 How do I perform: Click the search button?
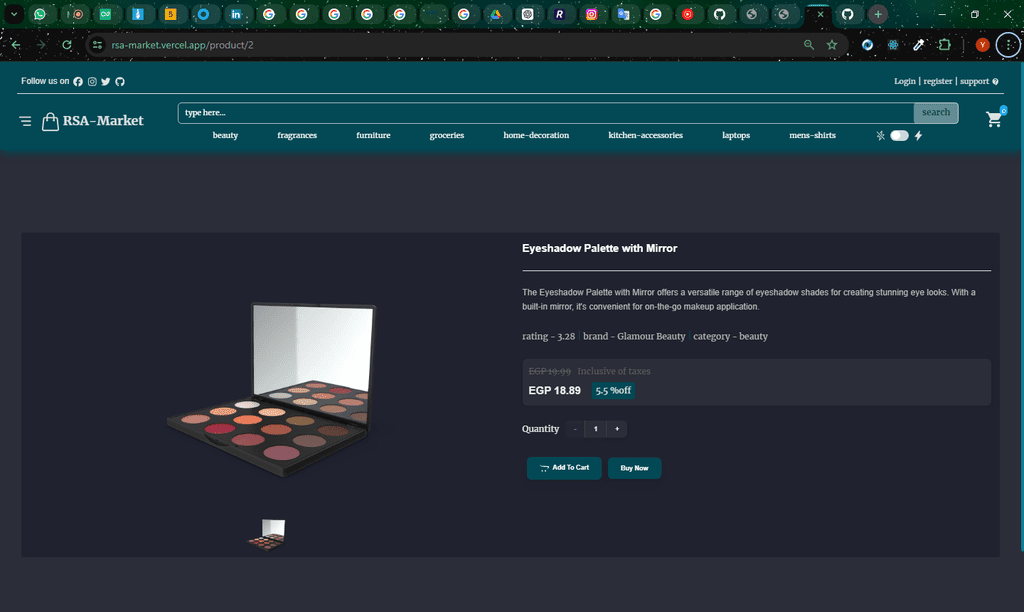(x=936, y=113)
